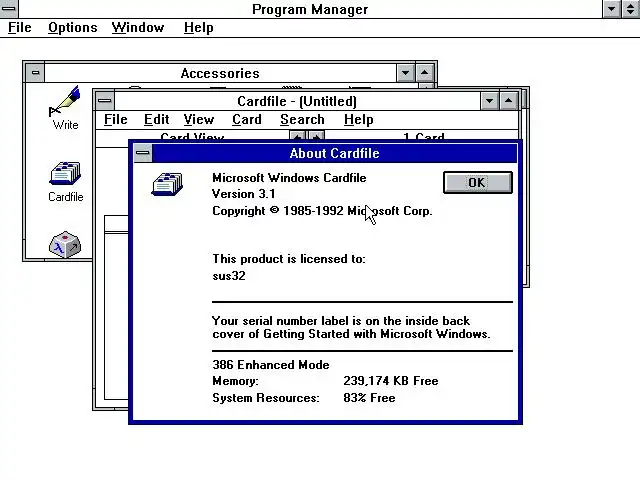Image resolution: width=640 pixels, height=480 pixels.
Task: Minimize the Cardfile window
Action: (489, 101)
